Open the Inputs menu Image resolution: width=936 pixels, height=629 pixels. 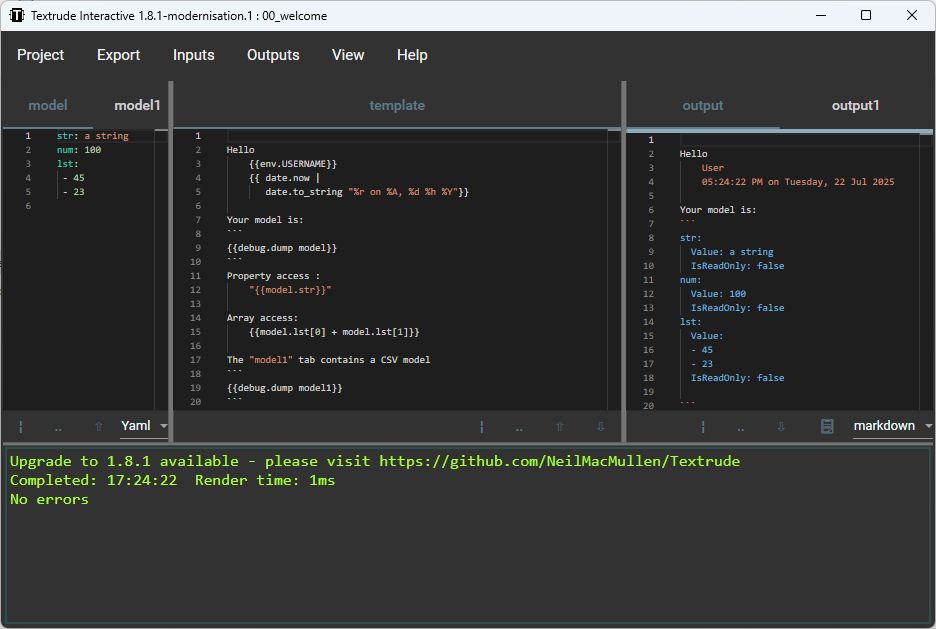click(x=193, y=55)
